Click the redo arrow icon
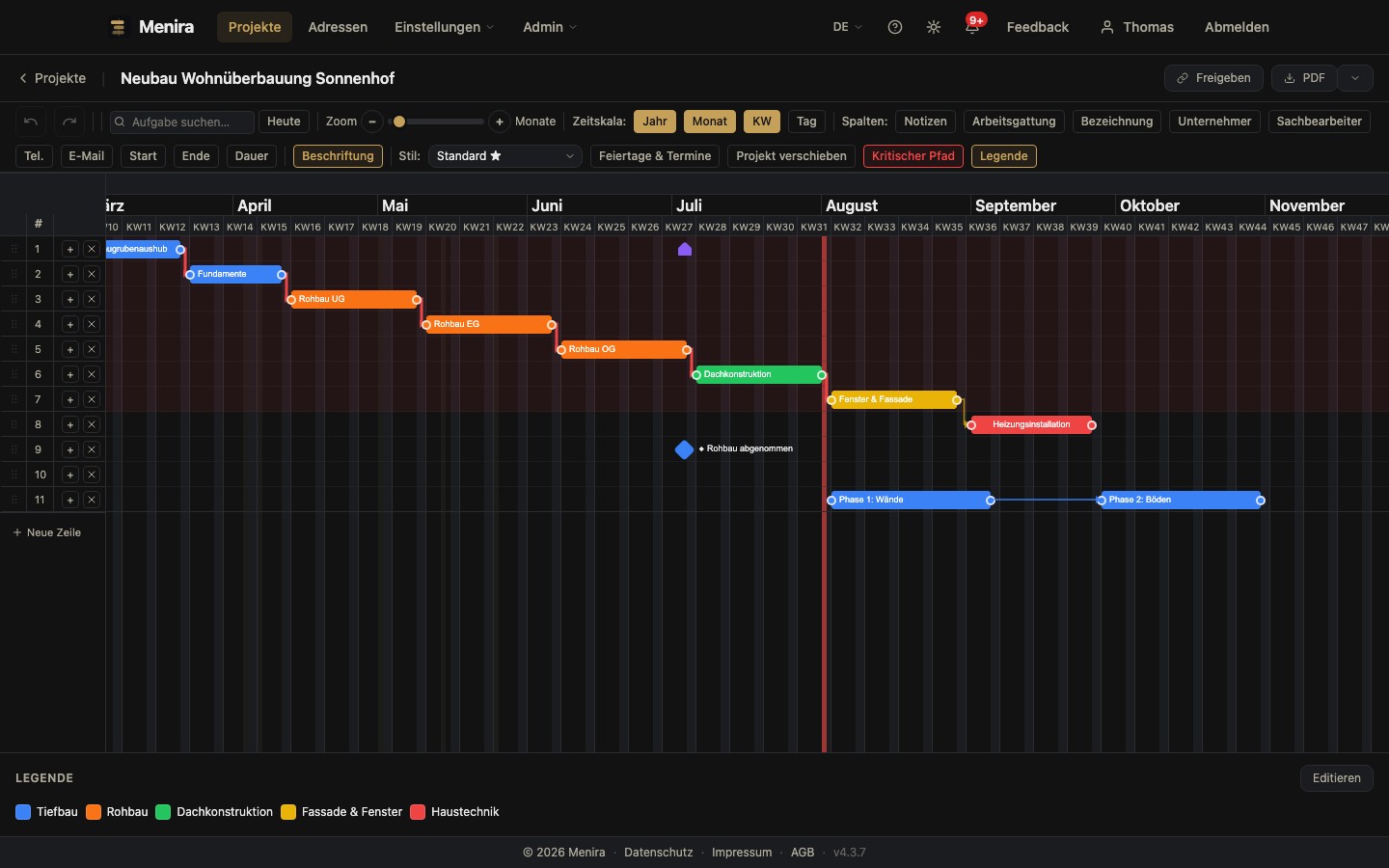This screenshot has height=868, width=1389. [69, 122]
